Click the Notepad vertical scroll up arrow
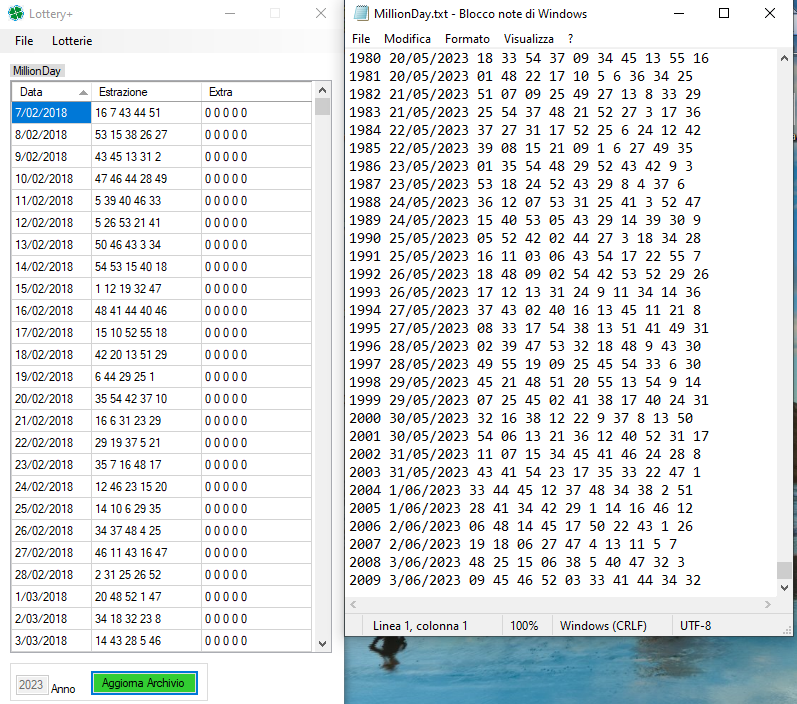This screenshot has width=797, height=704. 784,58
